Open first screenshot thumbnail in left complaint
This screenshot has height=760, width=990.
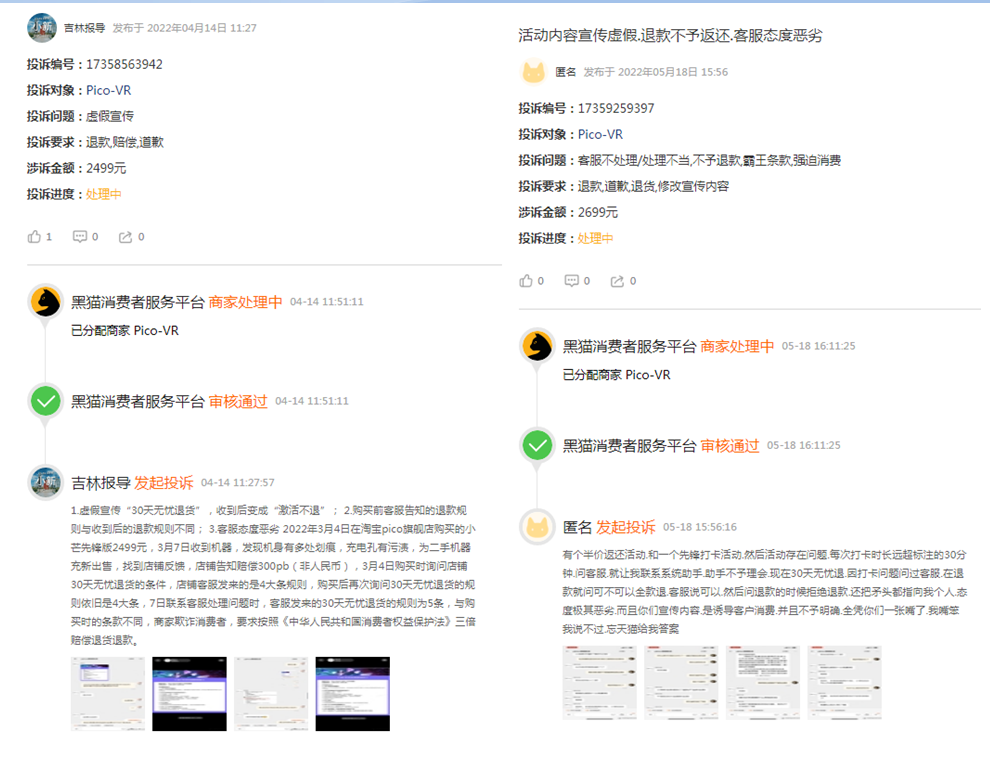(107, 693)
